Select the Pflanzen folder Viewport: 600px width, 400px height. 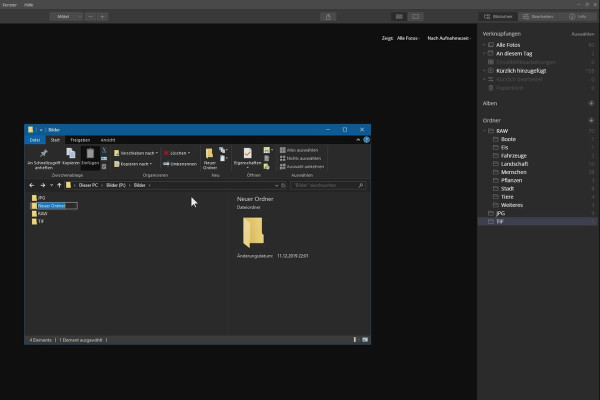[x=511, y=180]
